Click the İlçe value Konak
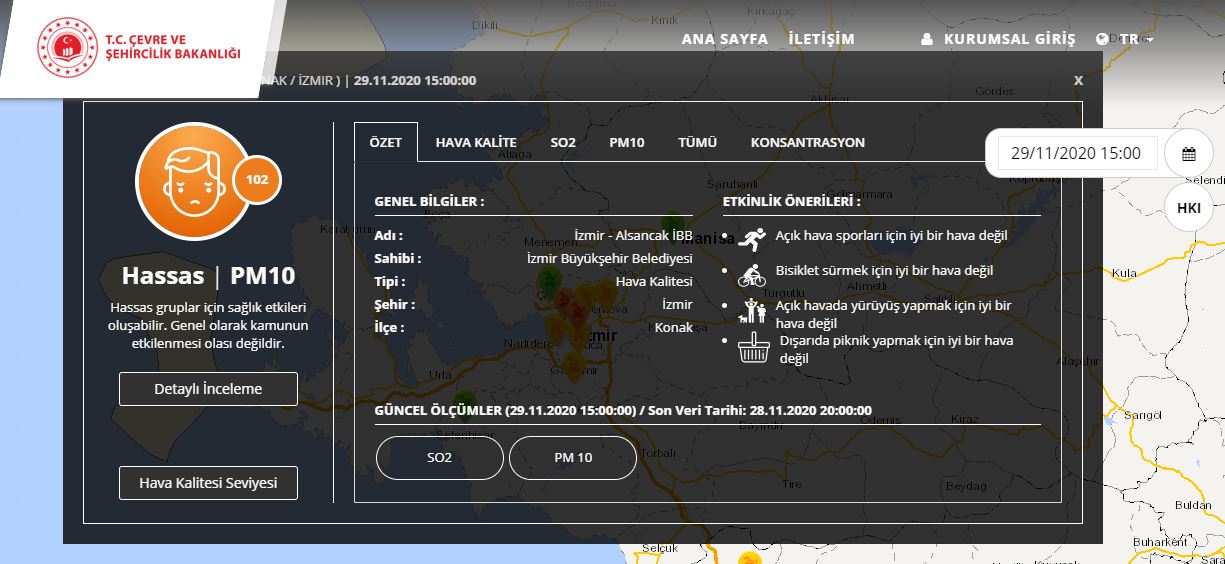Image resolution: width=1225 pixels, height=564 pixels. point(674,327)
